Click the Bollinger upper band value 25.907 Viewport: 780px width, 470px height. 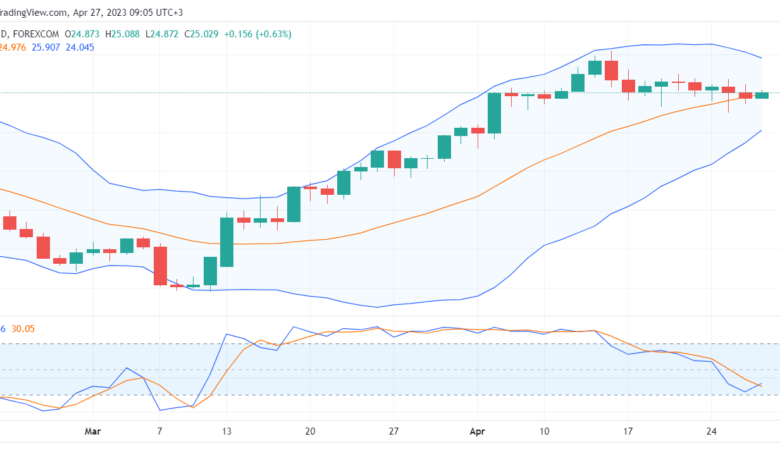pyautogui.click(x=46, y=47)
